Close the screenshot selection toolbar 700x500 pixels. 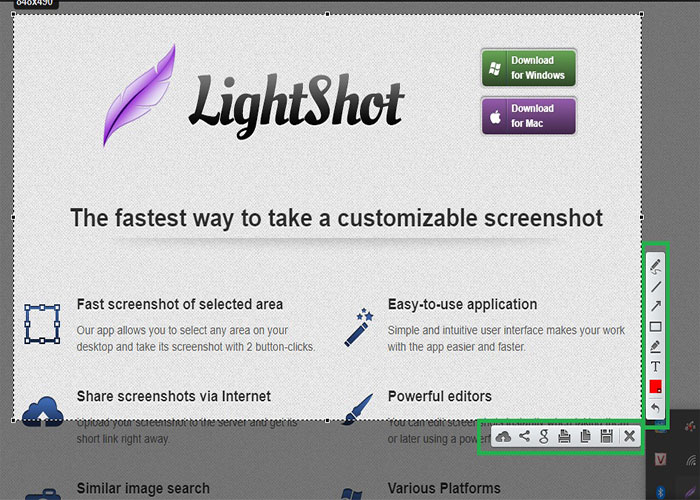click(629, 436)
